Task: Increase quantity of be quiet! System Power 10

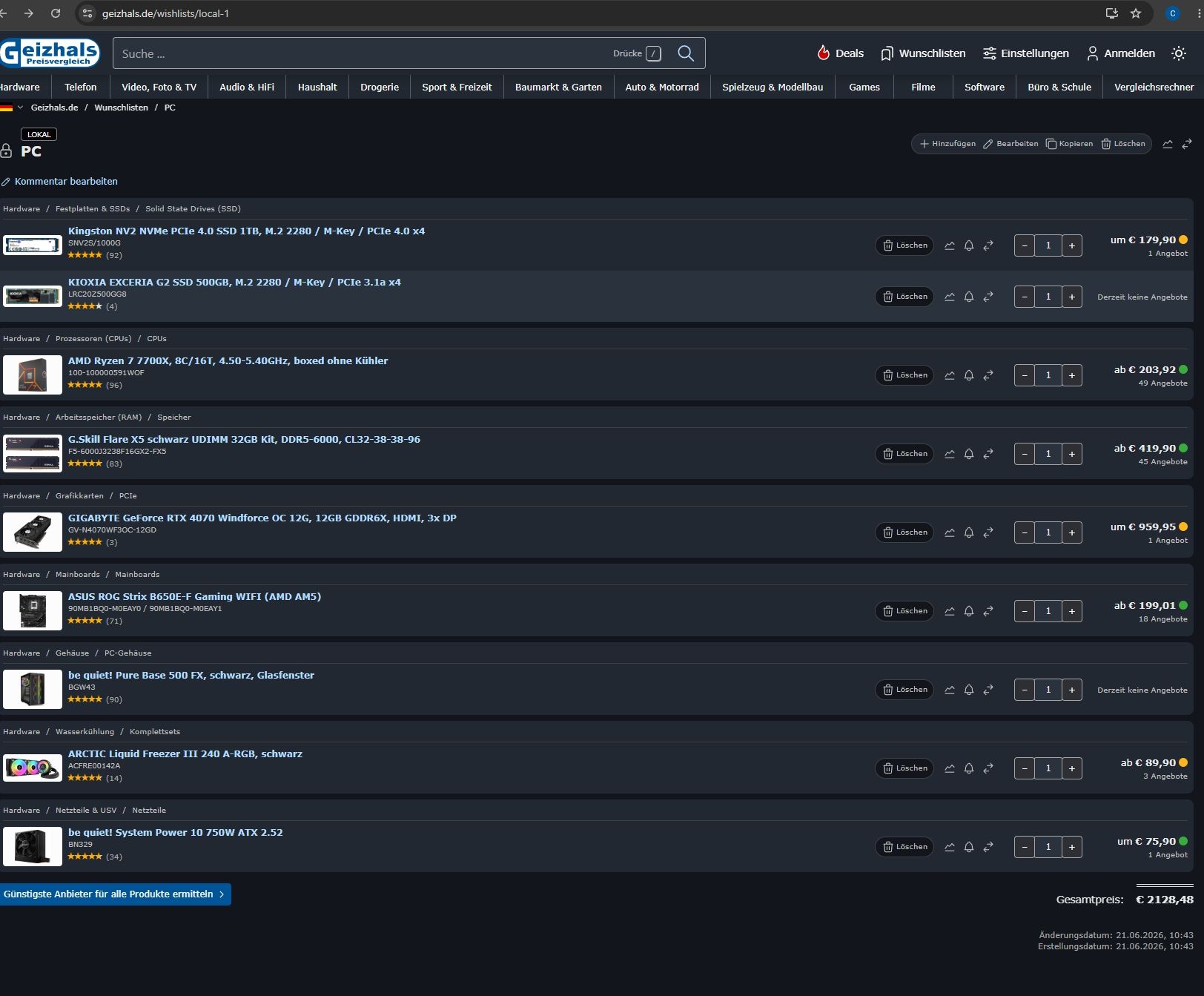Action: tap(1072, 847)
